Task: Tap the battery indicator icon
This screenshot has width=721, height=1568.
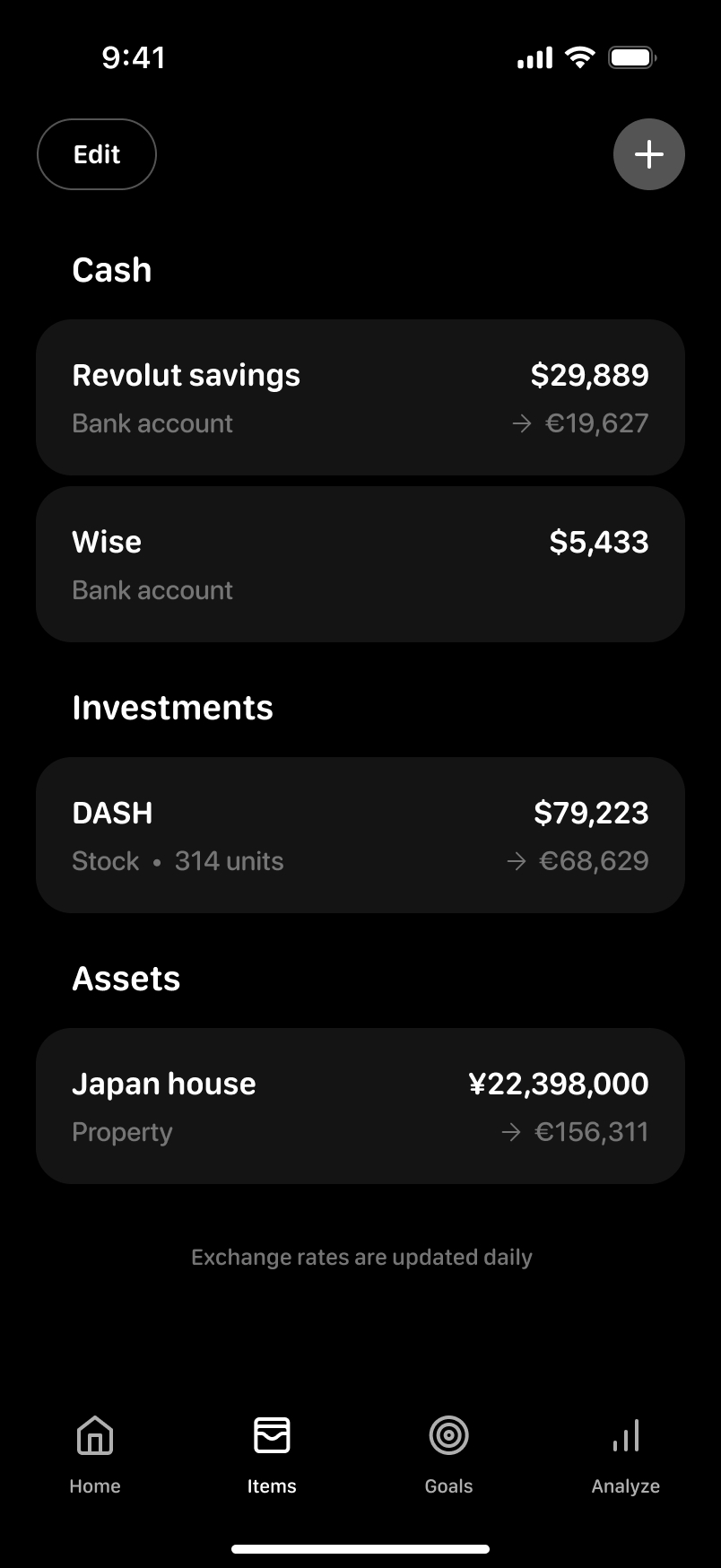Action: [x=632, y=58]
